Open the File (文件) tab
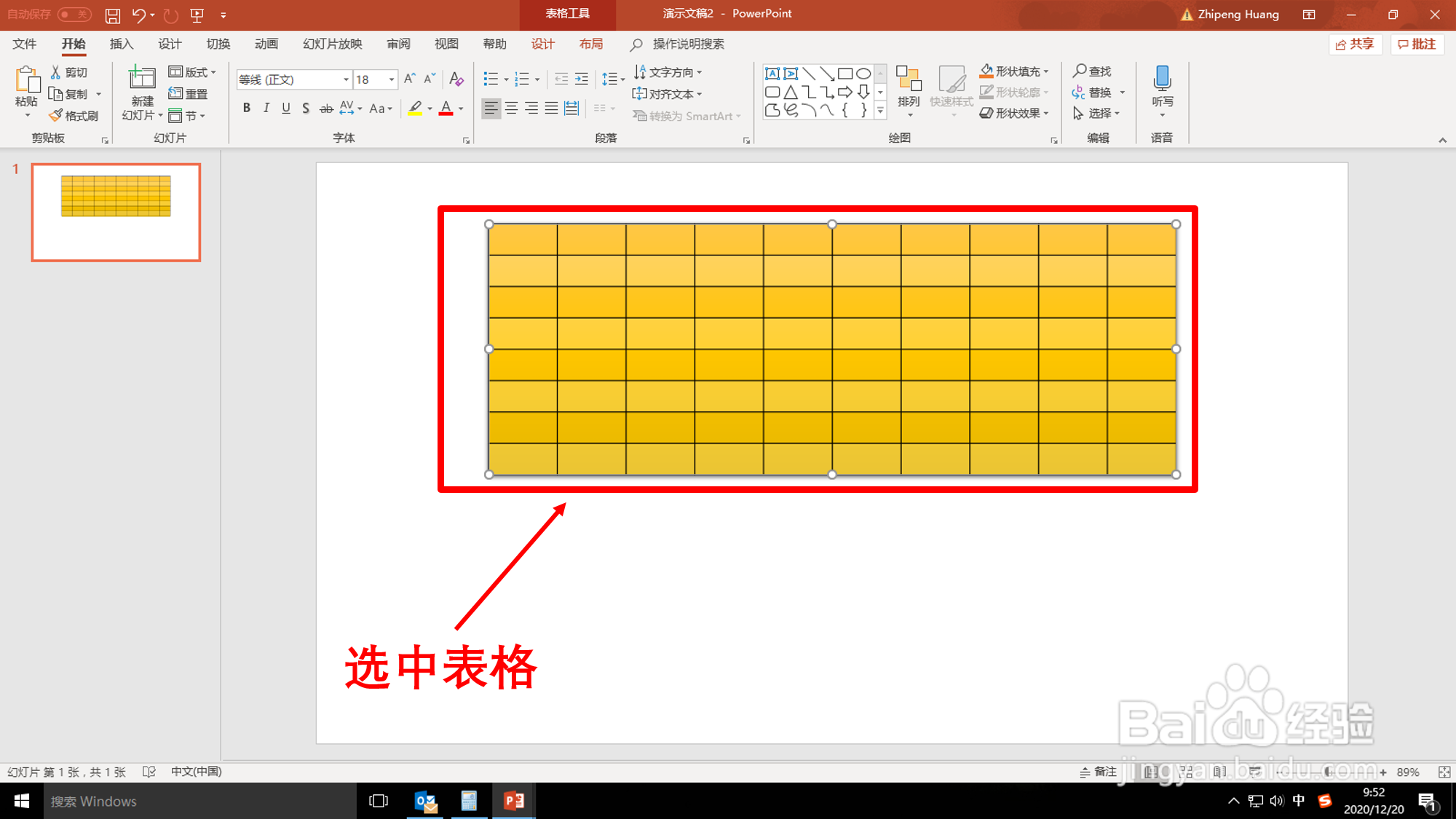The image size is (1456, 819). [25, 44]
